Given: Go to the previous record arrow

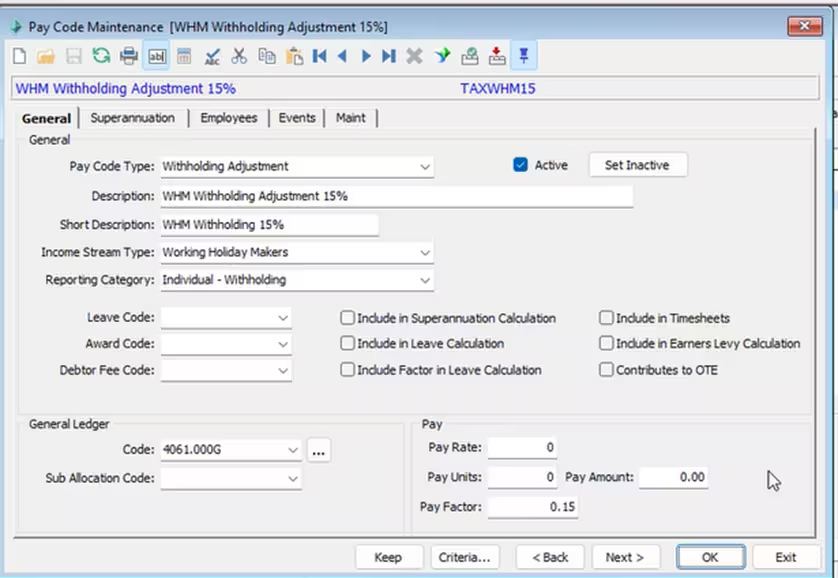Looking at the screenshot, I should pos(343,56).
